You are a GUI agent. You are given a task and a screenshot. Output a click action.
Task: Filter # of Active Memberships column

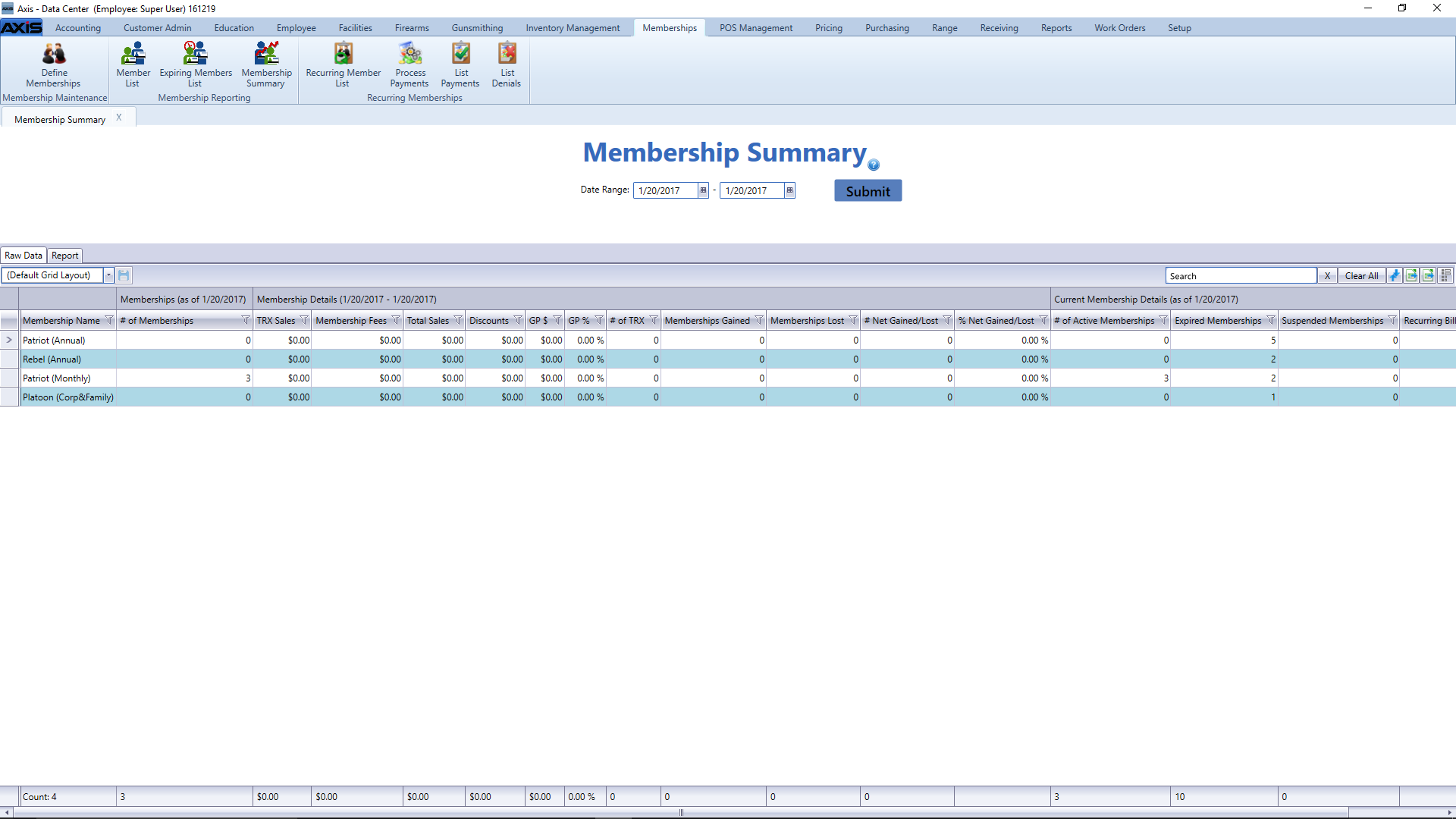(1164, 320)
